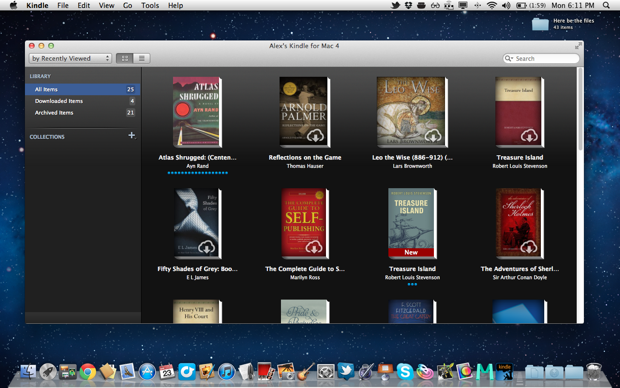Open Spotlight search icon
Screen dimensions: 620x388
pyautogui.click(x=606, y=6)
